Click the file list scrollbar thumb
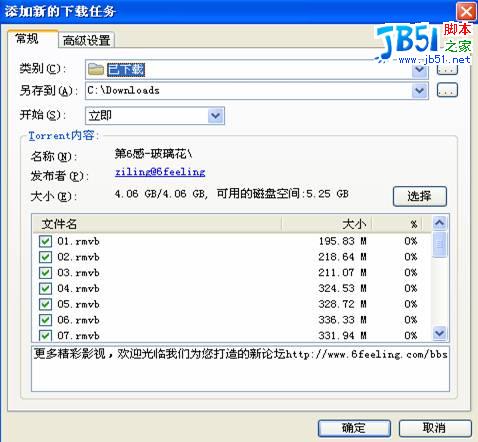This screenshot has width=478, height=442. [440, 244]
